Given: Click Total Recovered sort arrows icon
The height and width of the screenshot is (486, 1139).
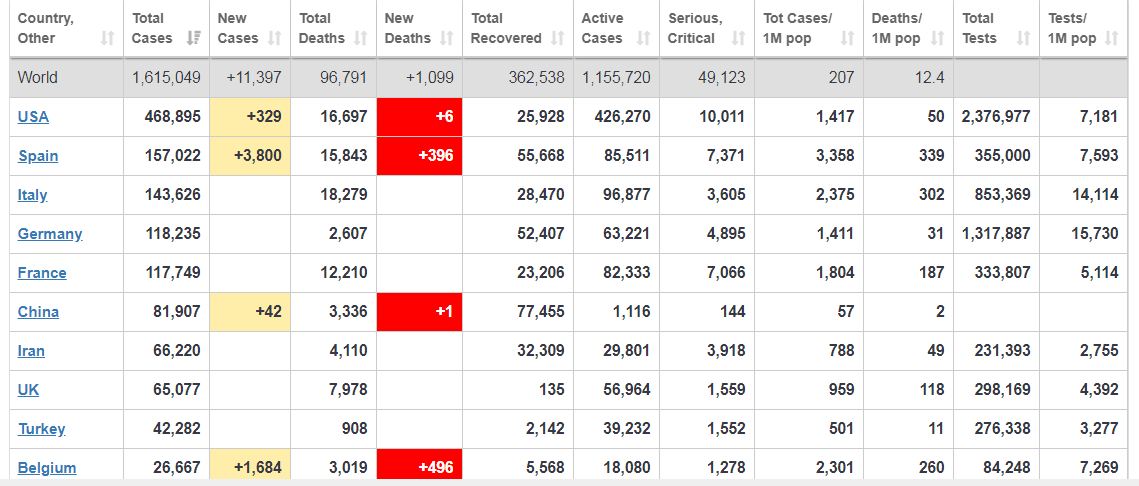Looking at the screenshot, I should pyautogui.click(x=557, y=39).
